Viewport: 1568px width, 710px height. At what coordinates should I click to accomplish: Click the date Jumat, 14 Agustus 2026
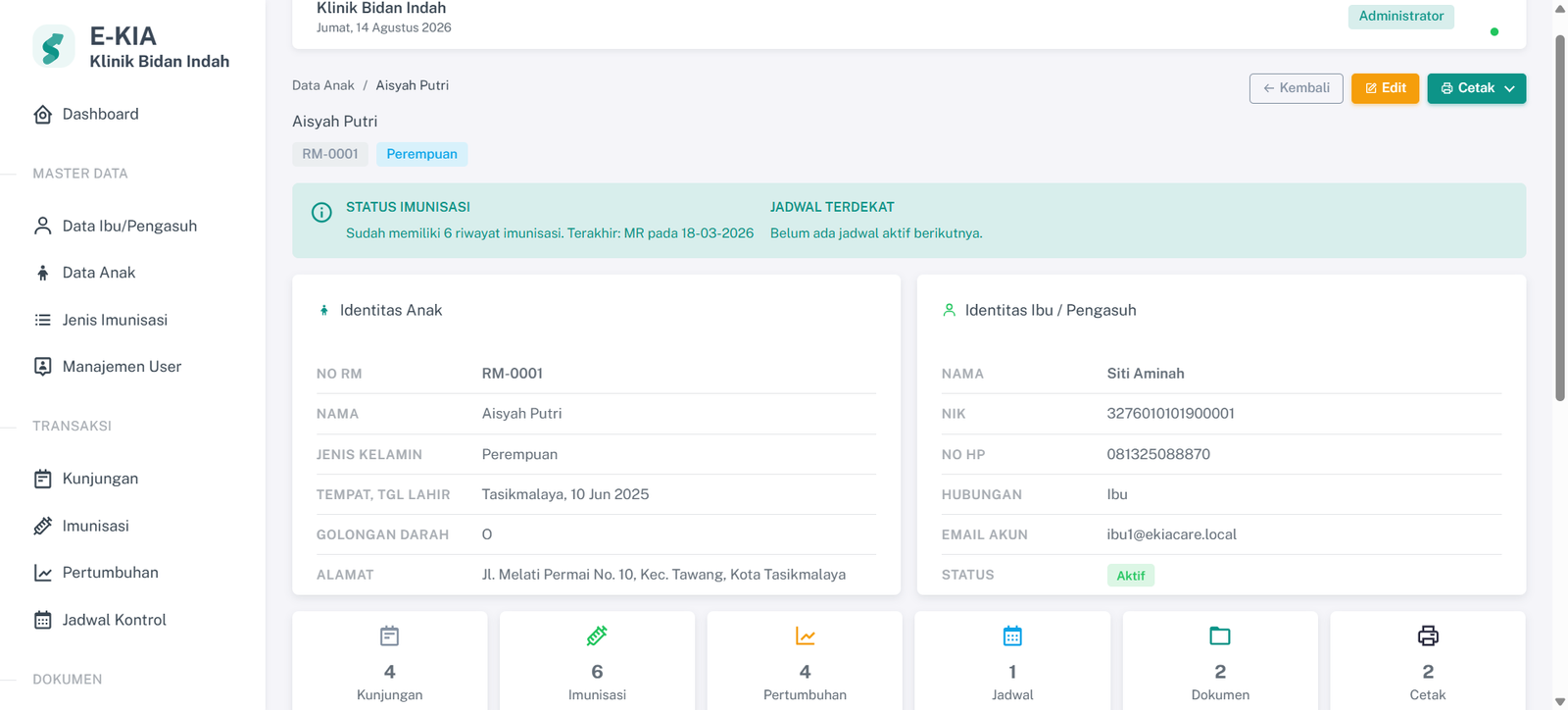(x=384, y=28)
